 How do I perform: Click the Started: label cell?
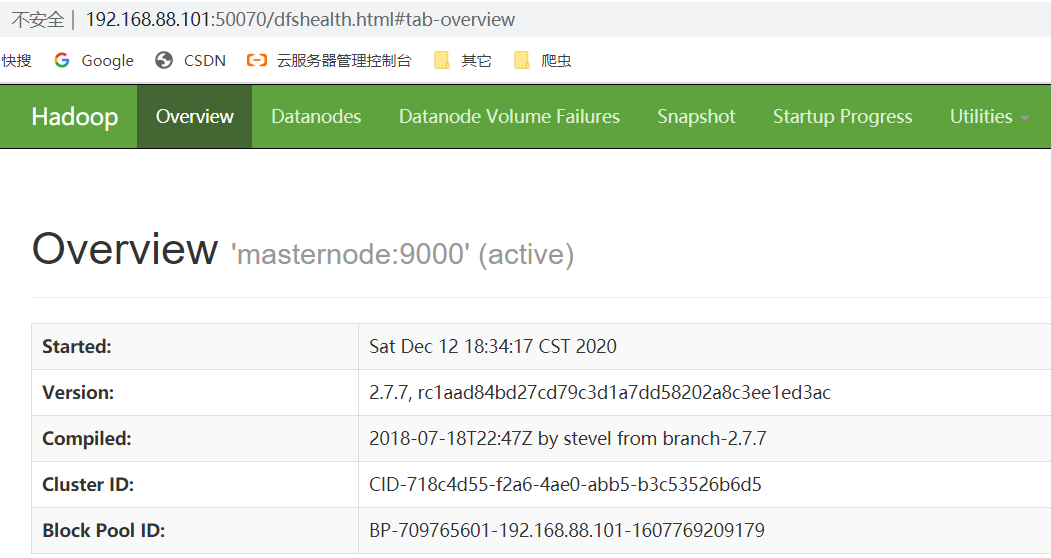(x=195, y=347)
